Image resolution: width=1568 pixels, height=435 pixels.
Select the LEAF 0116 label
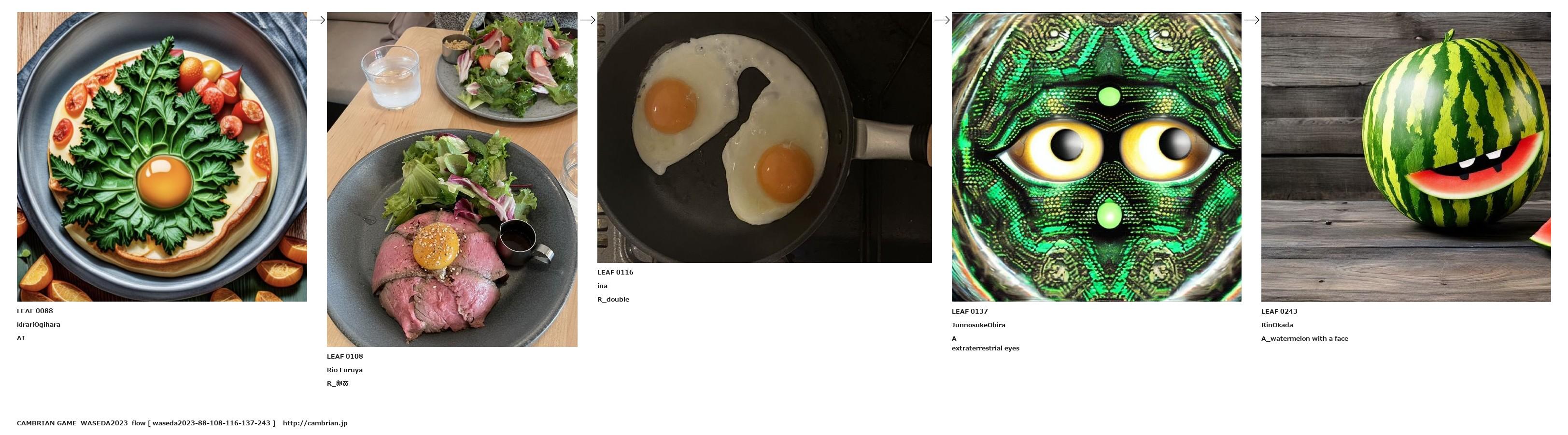coord(615,272)
